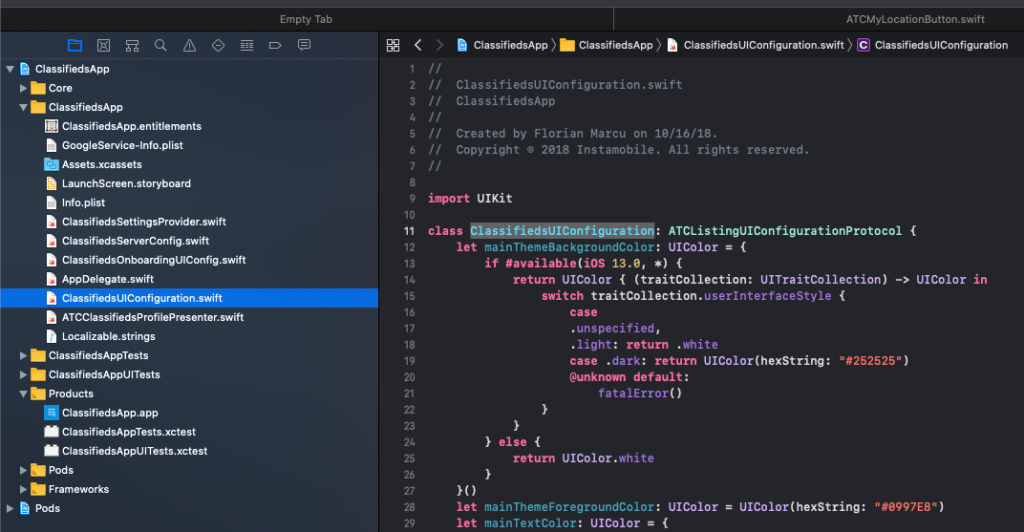Image resolution: width=1024 pixels, height=532 pixels.
Task: Expand the ClassifiedsAppTests folder
Action: (x=24, y=356)
